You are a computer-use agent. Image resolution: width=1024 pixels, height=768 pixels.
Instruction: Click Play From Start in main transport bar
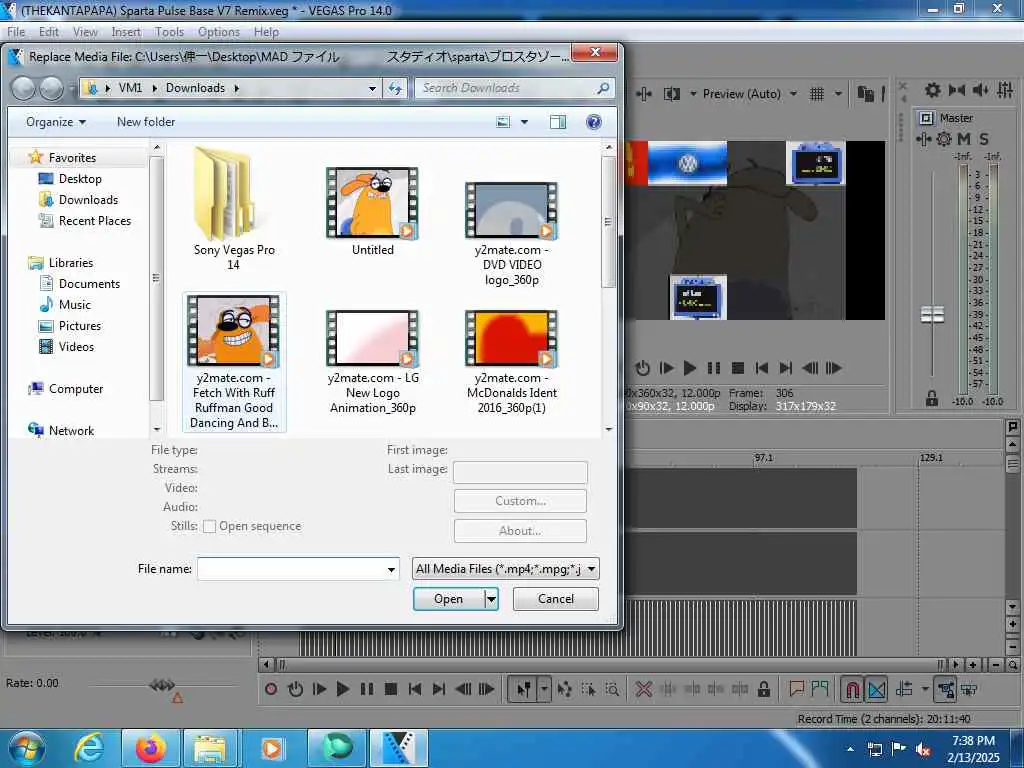319,689
